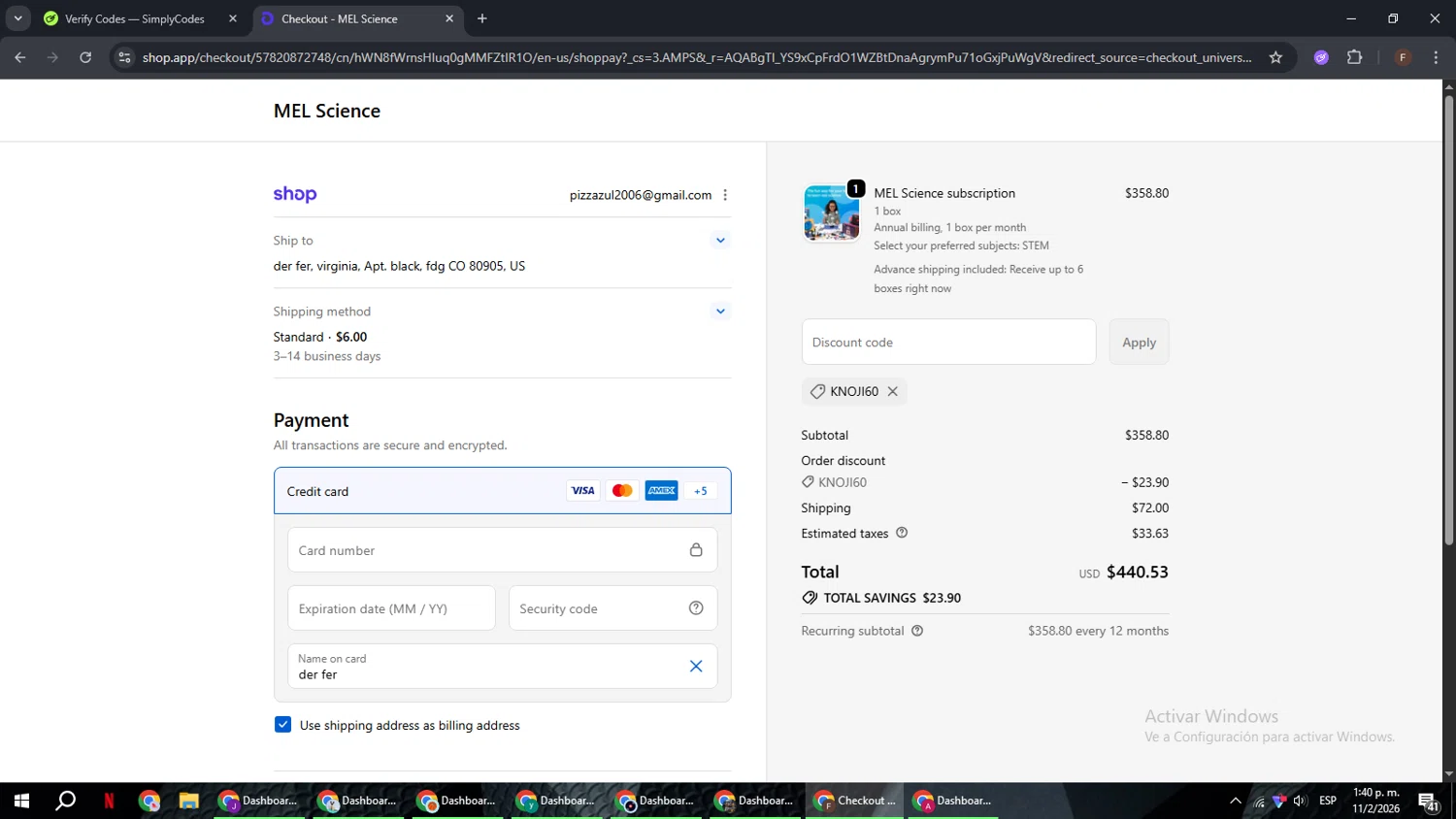Click the address bar URL
The image size is (1456, 819).
(697, 58)
